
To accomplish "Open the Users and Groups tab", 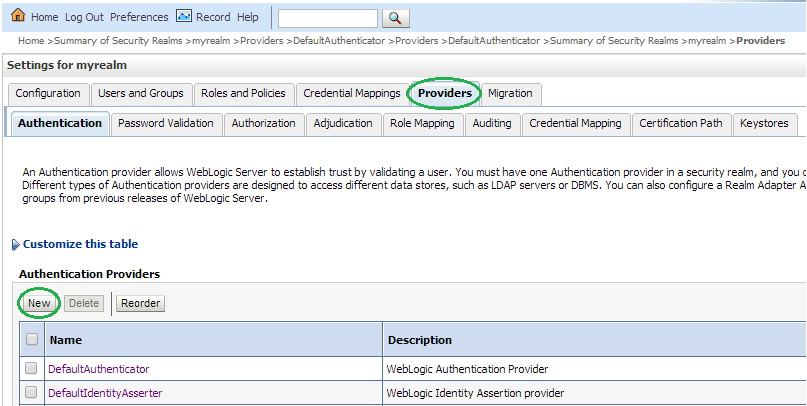I will tap(141, 94).
